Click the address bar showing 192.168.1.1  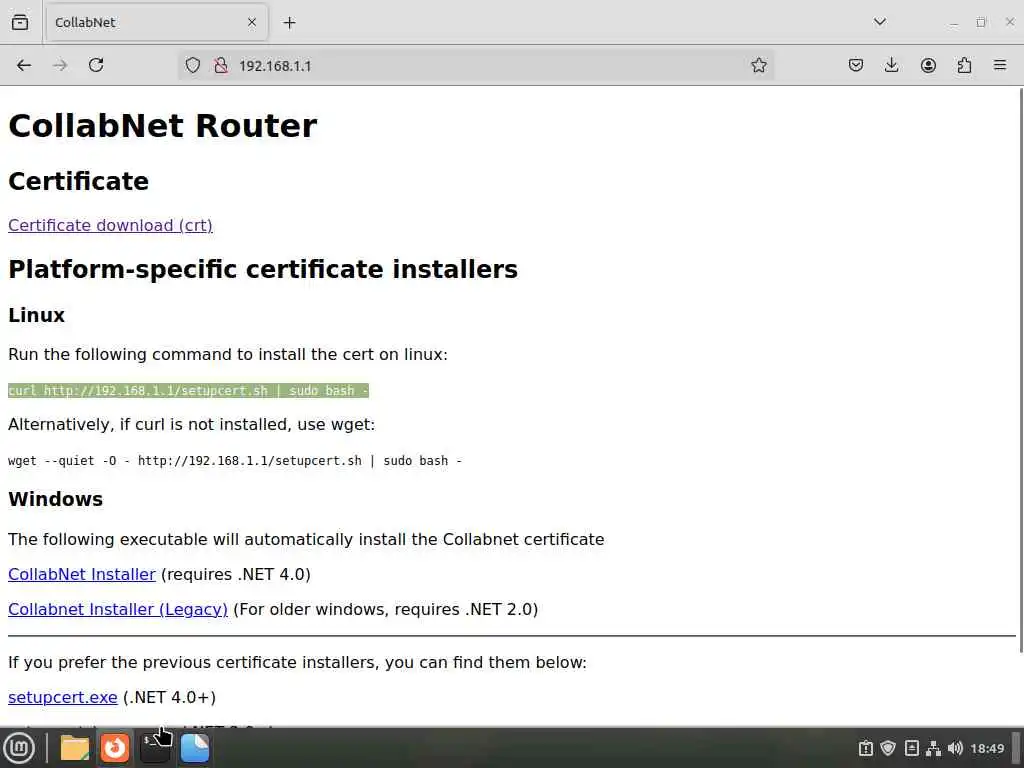click(x=475, y=65)
